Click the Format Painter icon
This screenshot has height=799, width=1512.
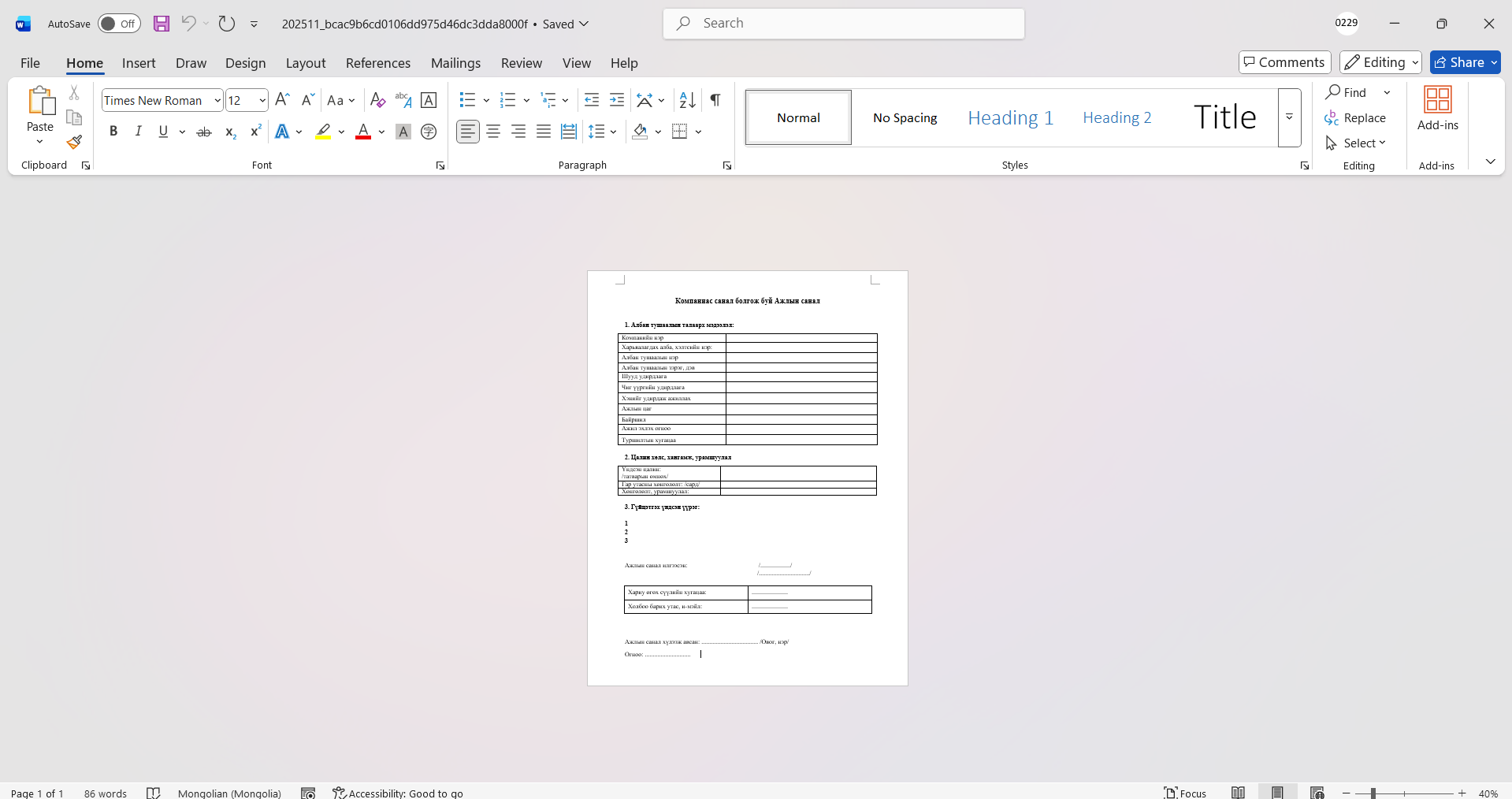click(74, 143)
